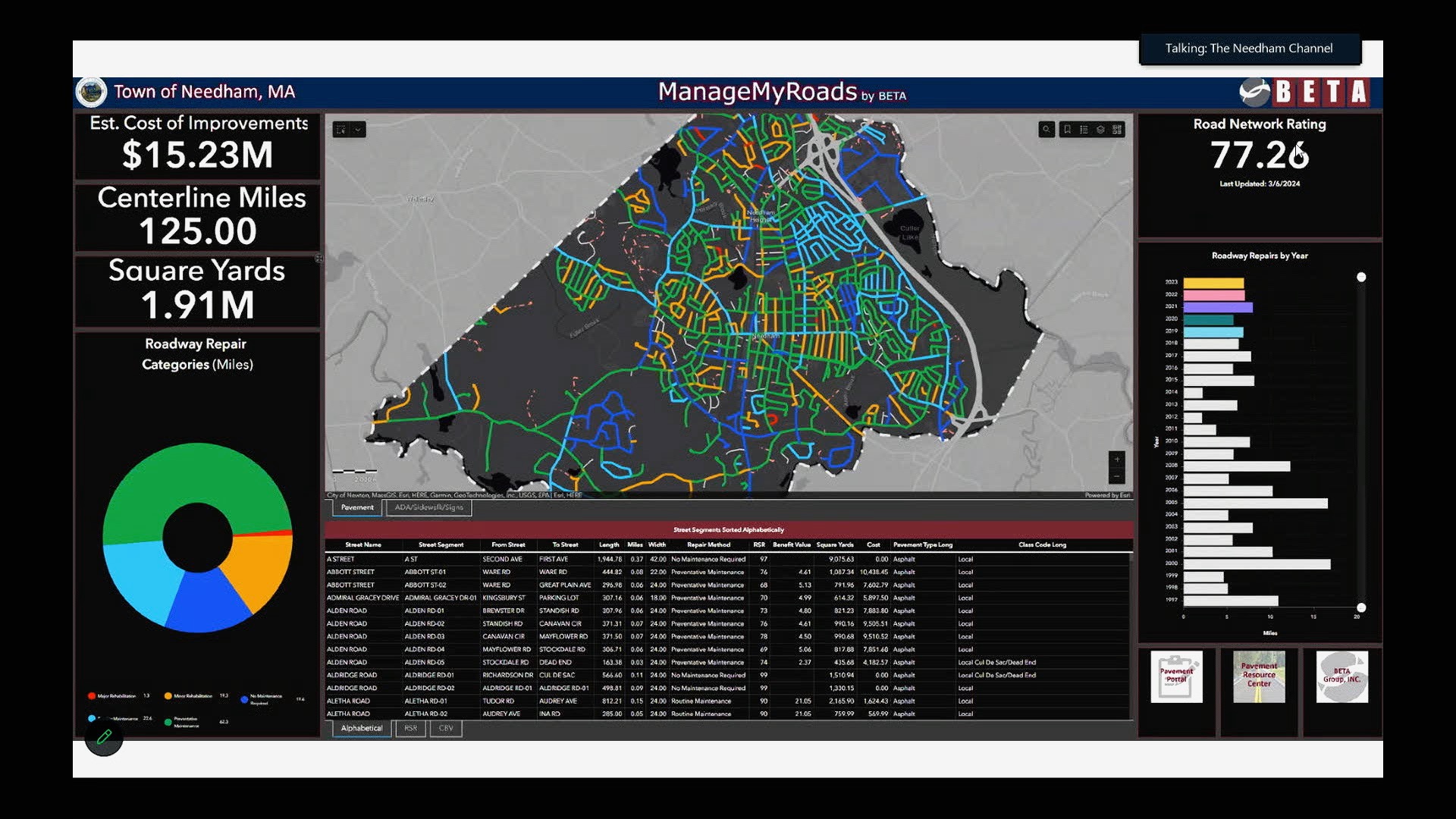Click the Centerline Miles 125.00 value

(198, 231)
